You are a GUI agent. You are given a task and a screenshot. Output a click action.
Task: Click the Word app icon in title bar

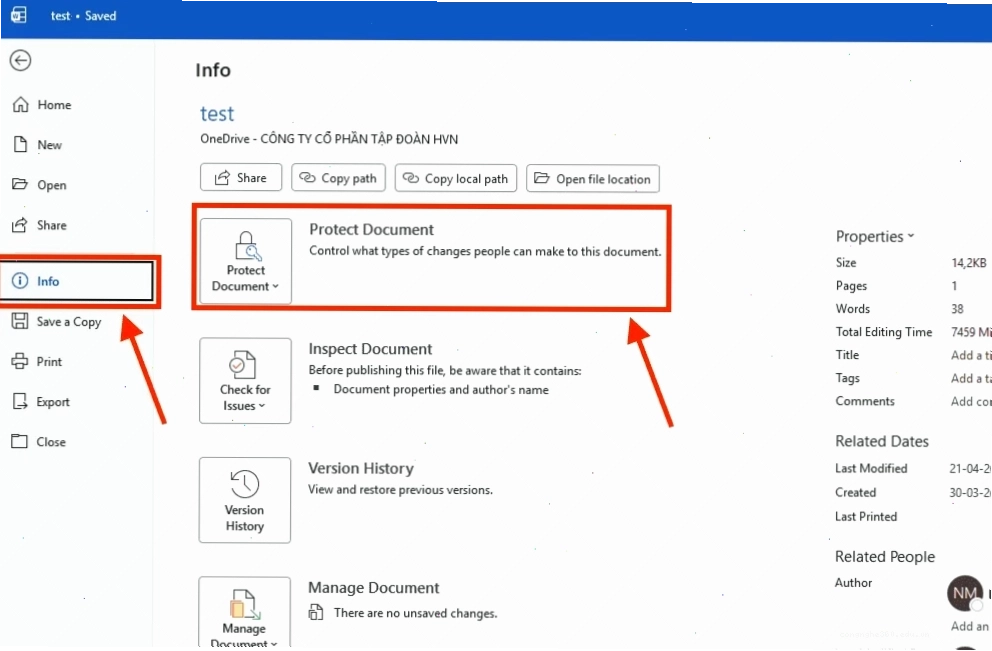18,15
